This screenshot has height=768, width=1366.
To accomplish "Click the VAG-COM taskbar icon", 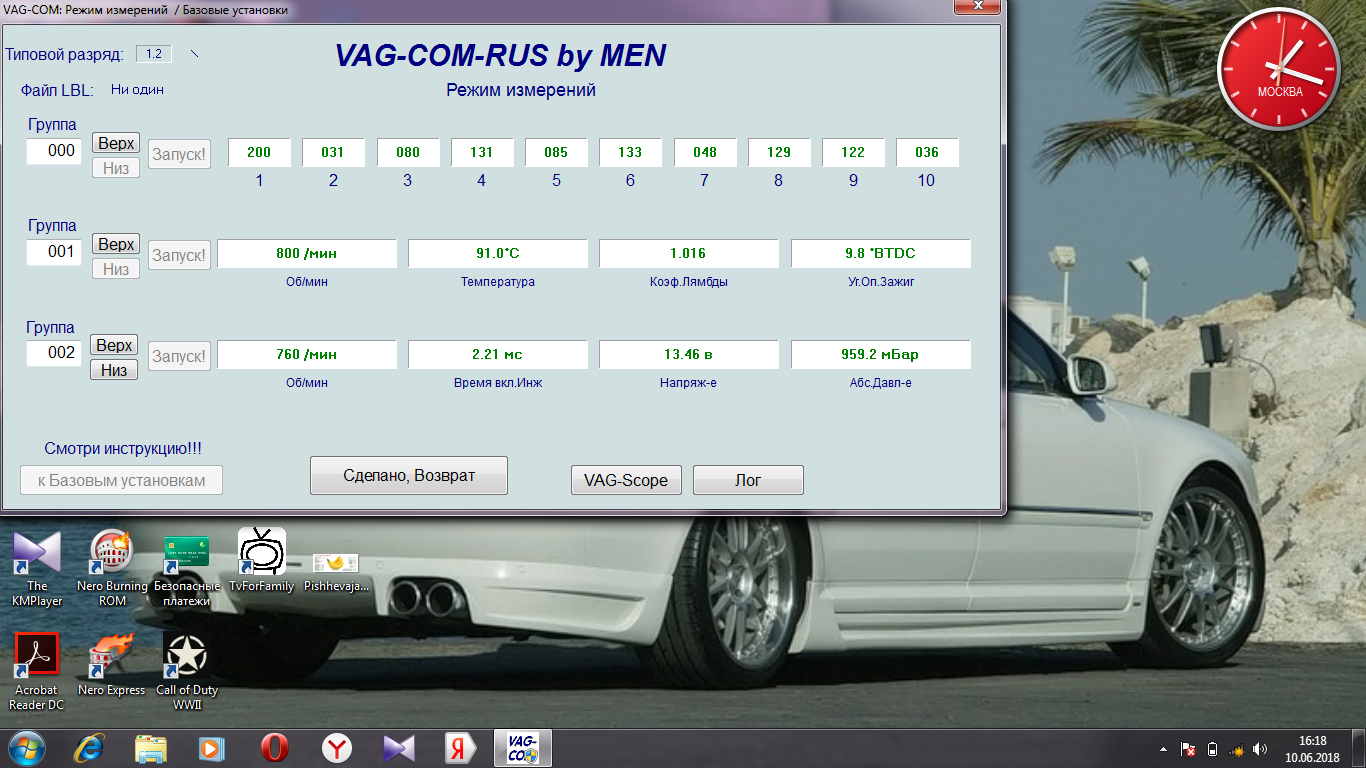I will [522, 748].
